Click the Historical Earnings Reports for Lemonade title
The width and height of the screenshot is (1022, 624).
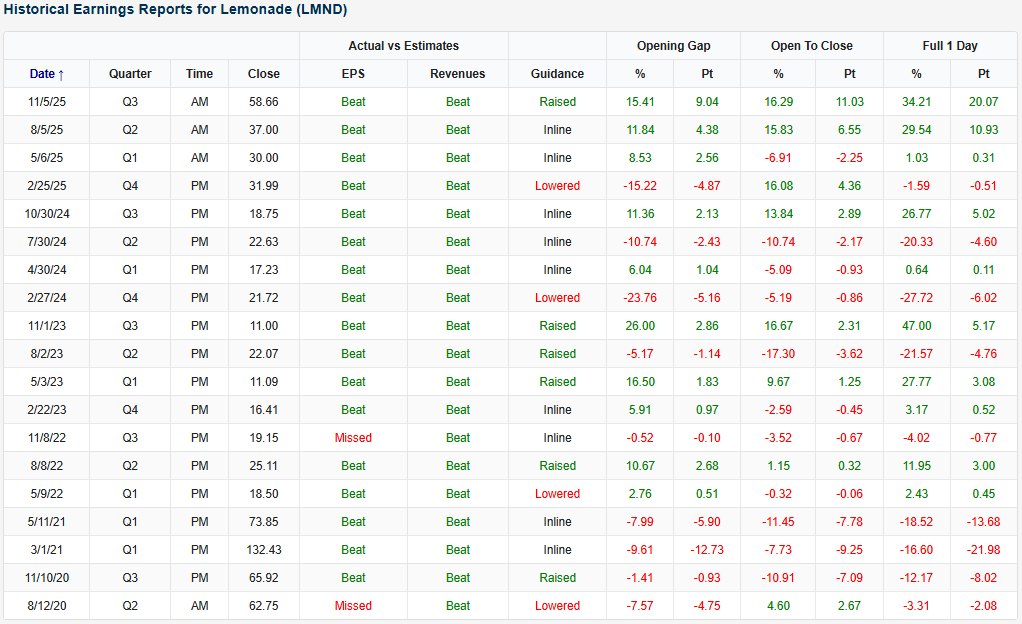tap(176, 9)
